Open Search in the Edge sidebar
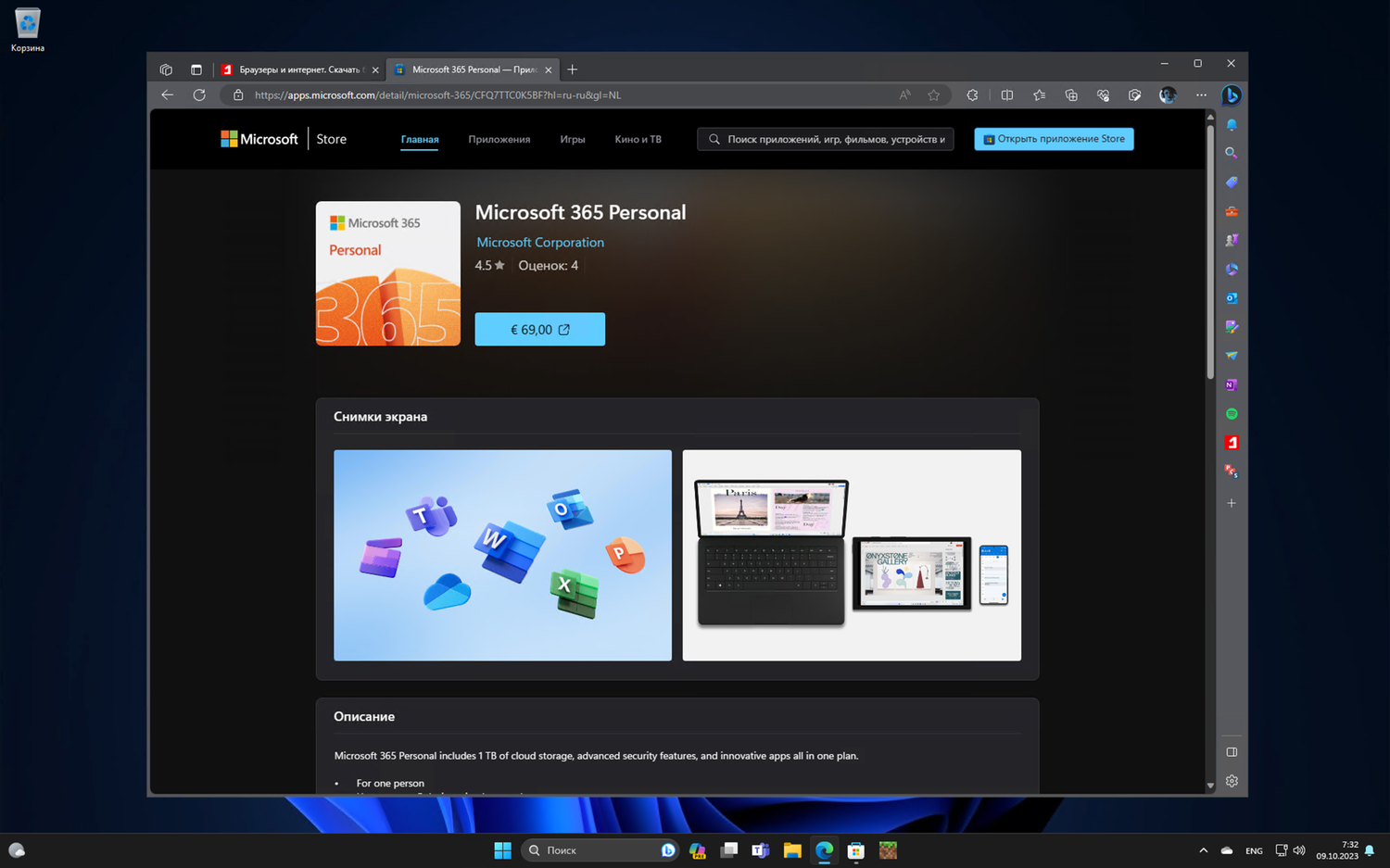The height and width of the screenshot is (868, 1390). 1232,153
